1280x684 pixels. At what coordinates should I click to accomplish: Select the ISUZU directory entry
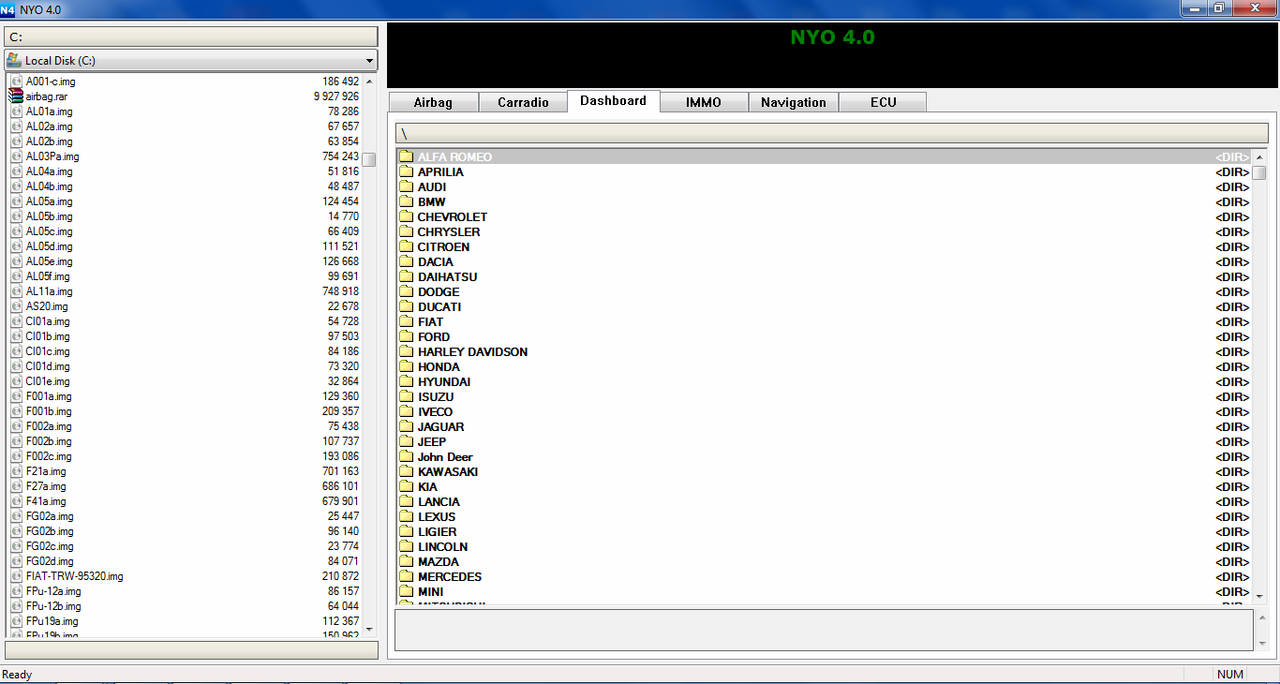824,397
